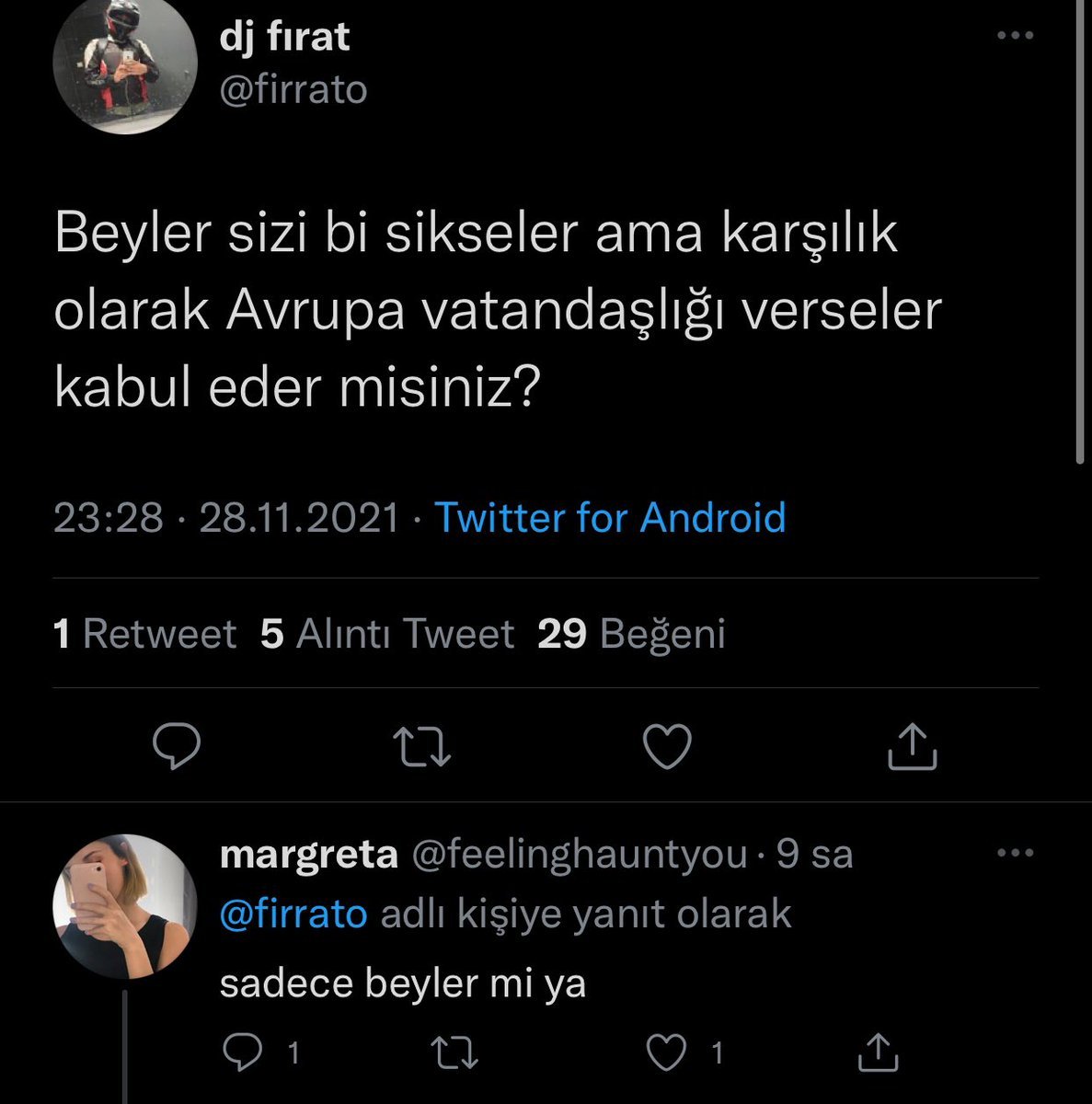
Task: Open more options for dj fırat's tweet
Action: pos(1016,36)
